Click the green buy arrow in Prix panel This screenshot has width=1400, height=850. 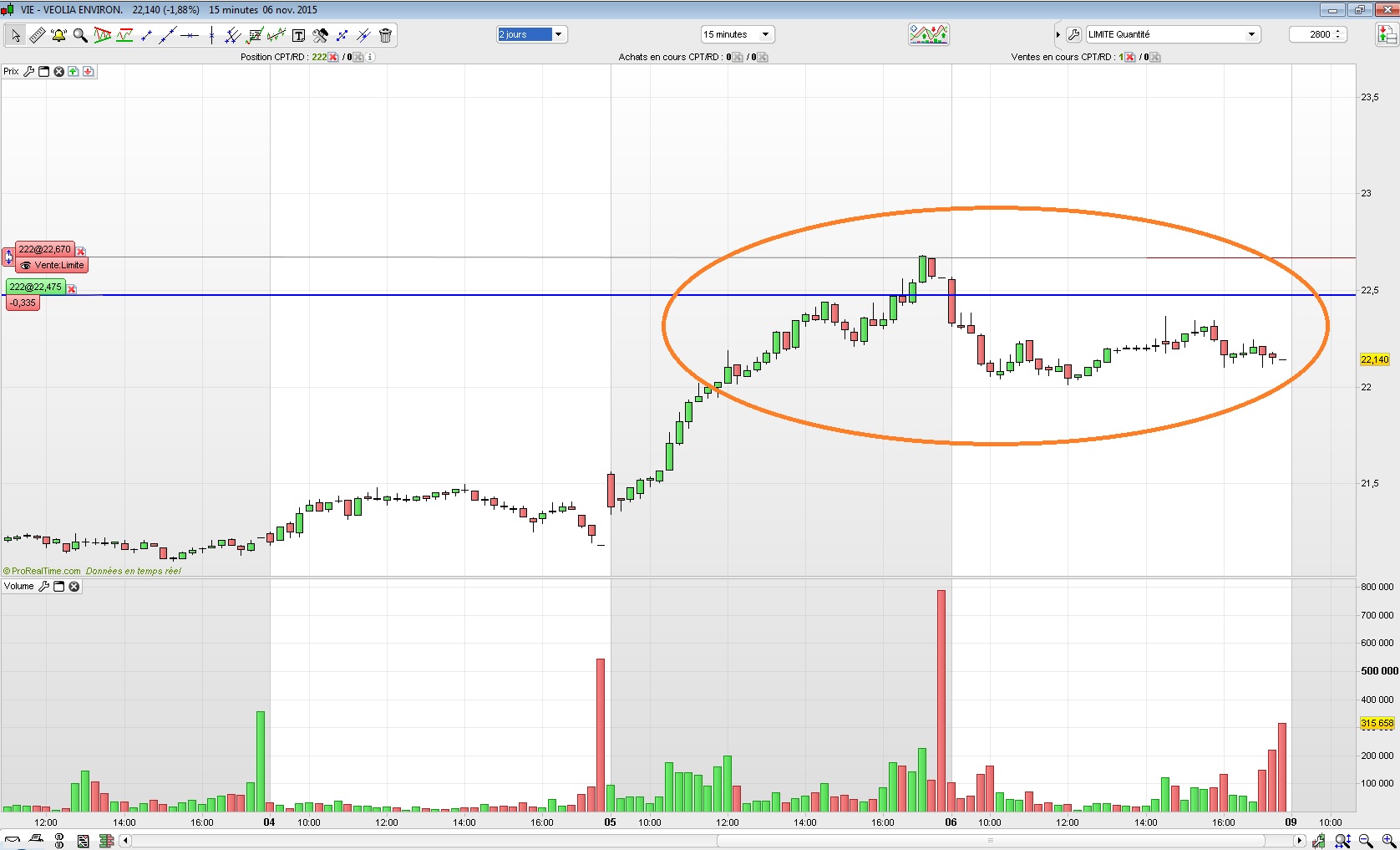click(74, 72)
